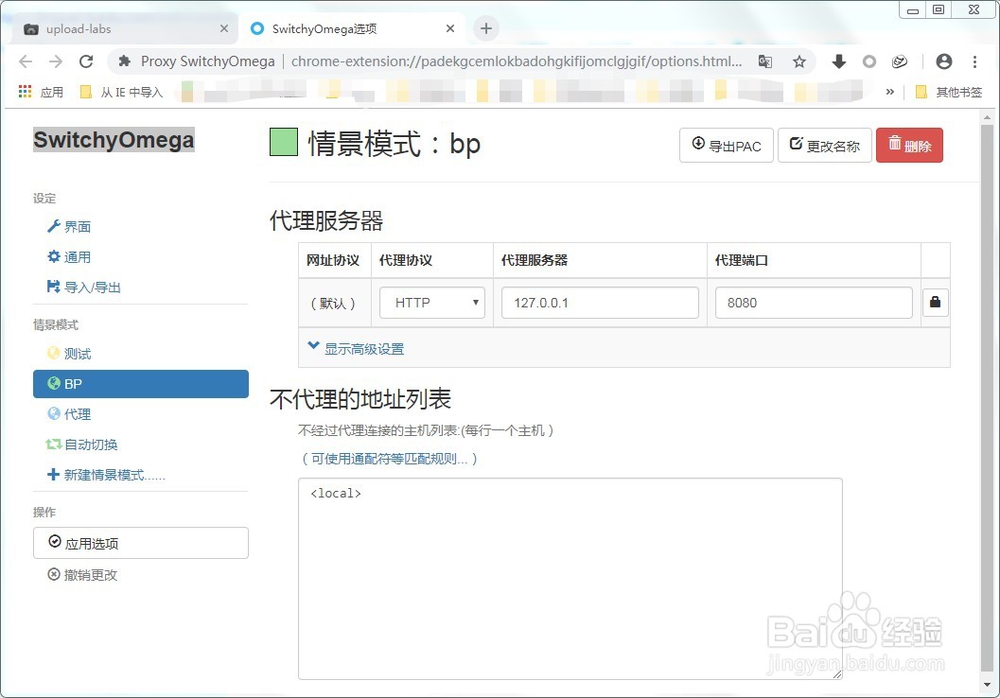
Task: Select the SwitchyOmega选项 tab
Action: (x=354, y=29)
